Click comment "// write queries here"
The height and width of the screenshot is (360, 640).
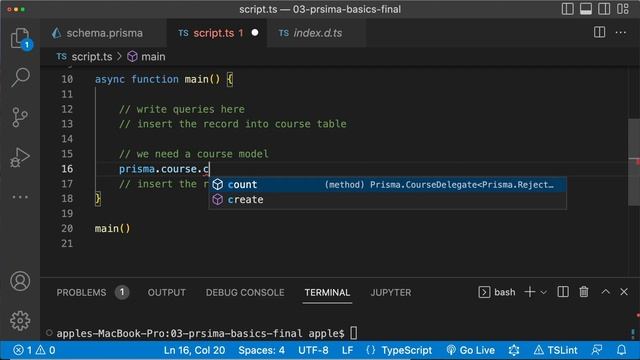182,109
